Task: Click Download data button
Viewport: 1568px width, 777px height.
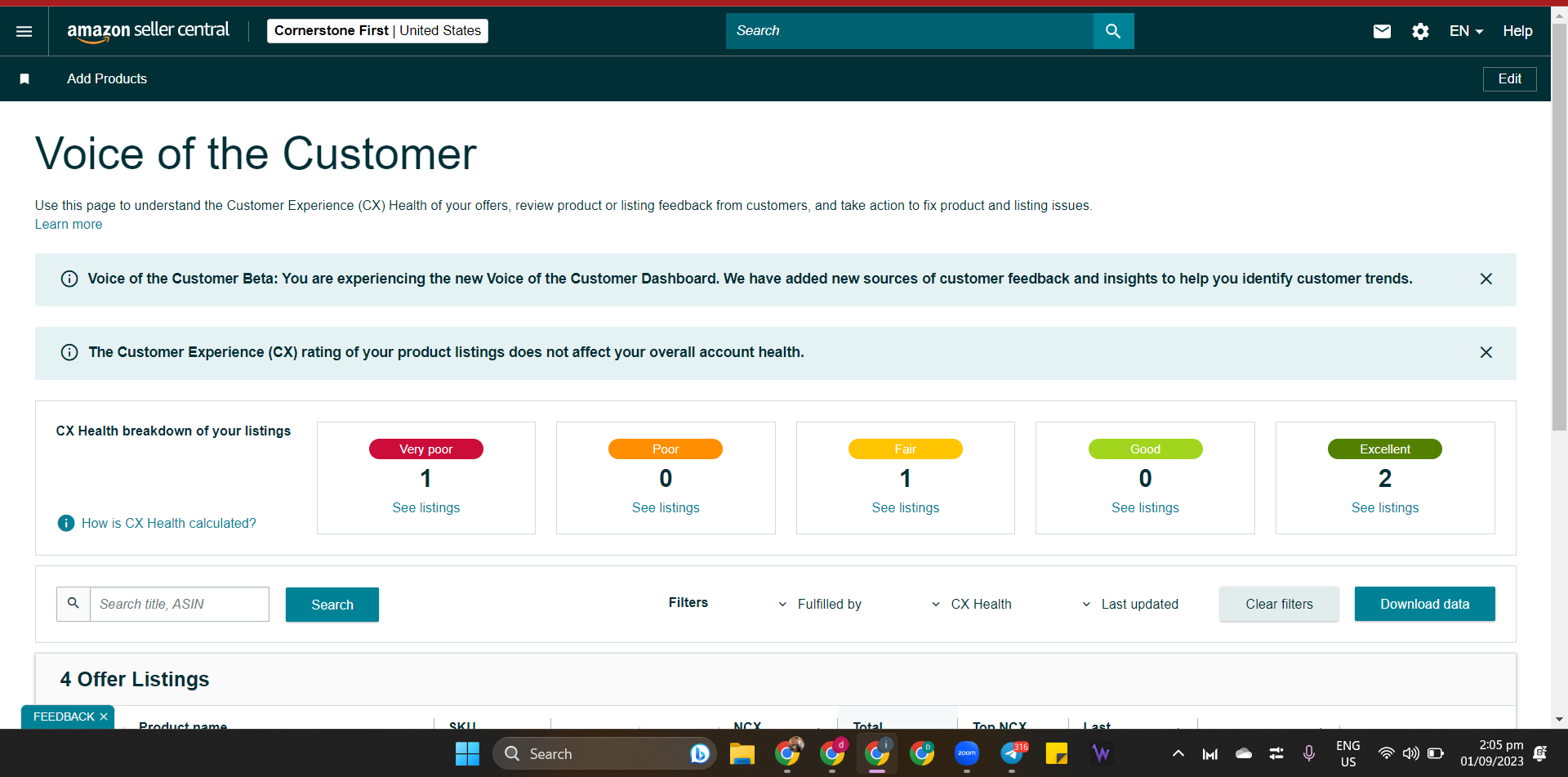Action: [1424, 604]
